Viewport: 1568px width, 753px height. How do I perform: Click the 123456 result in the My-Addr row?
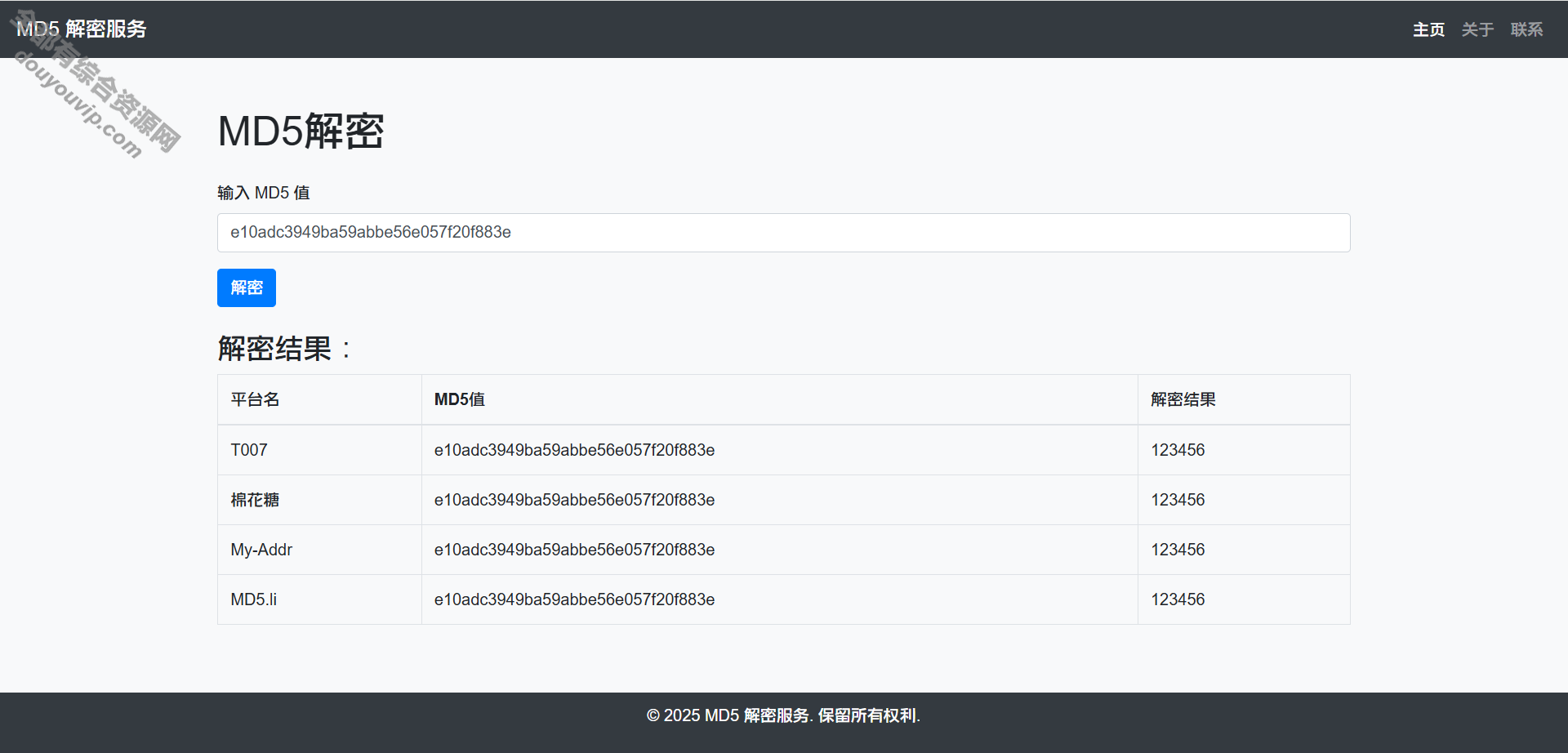(1178, 550)
